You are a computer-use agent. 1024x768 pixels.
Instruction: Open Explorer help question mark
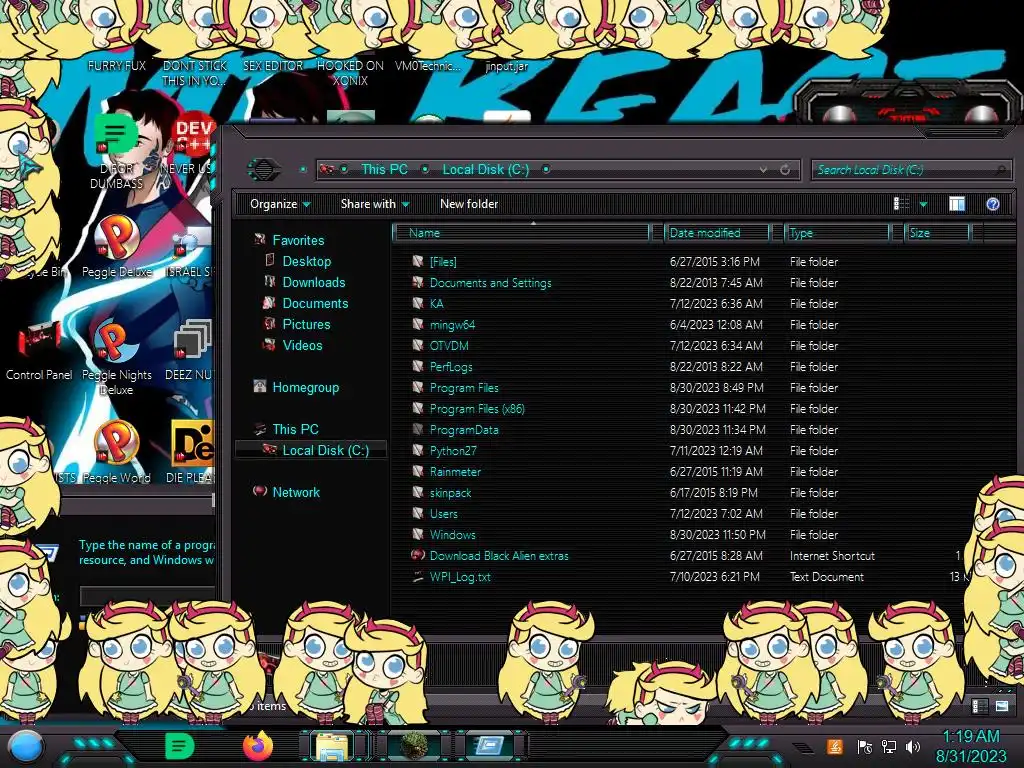(993, 204)
